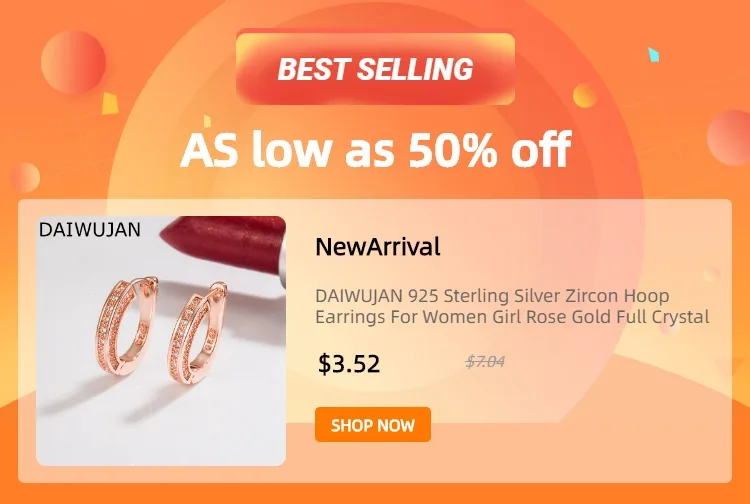
Task: Click the second line of product description
Action: pos(512,317)
